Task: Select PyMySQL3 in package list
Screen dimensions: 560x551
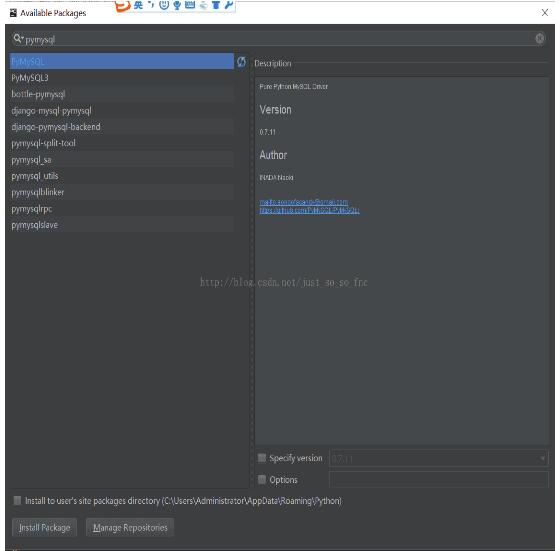Action: [122, 78]
